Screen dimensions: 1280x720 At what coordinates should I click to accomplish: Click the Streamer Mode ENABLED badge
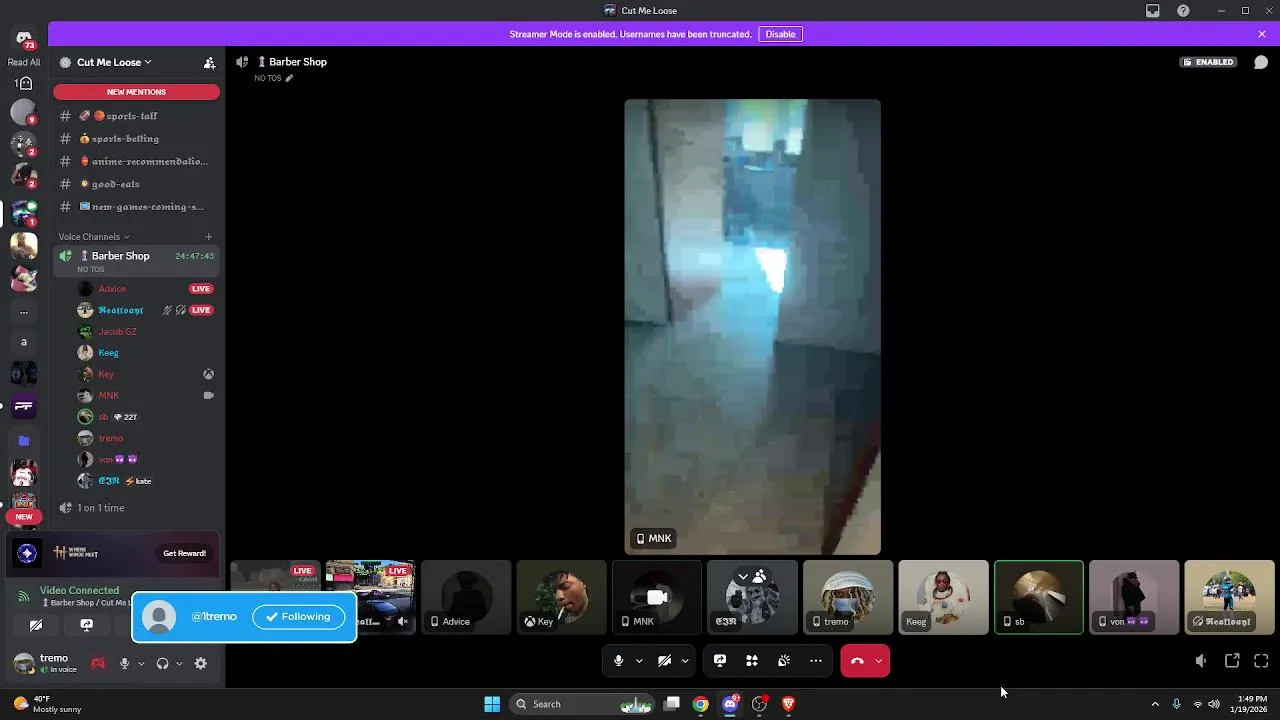(1209, 62)
